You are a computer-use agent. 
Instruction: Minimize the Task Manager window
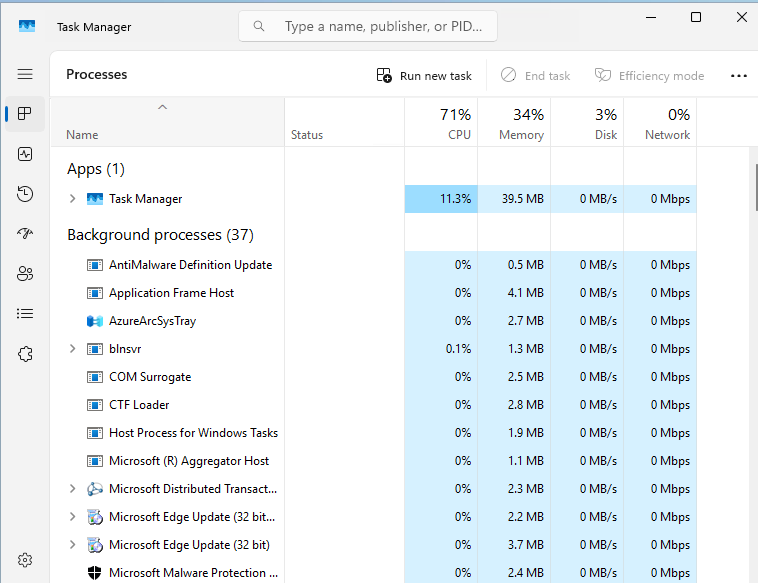click(x=651, y=17)
